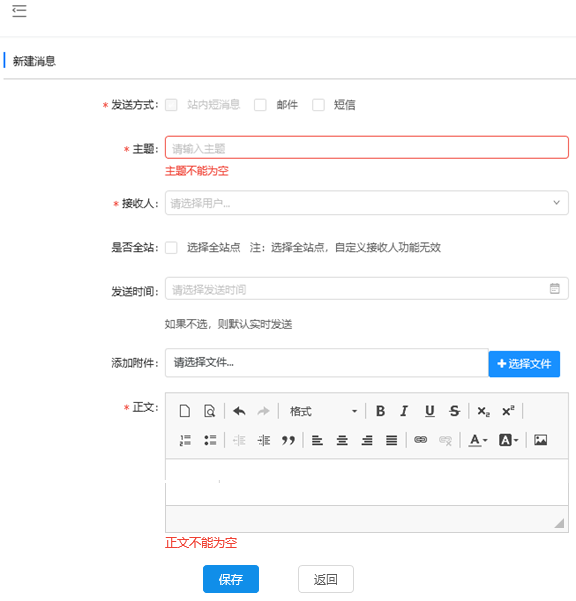Insert a numbered list

pyautogui.click(x=185, y=440)
